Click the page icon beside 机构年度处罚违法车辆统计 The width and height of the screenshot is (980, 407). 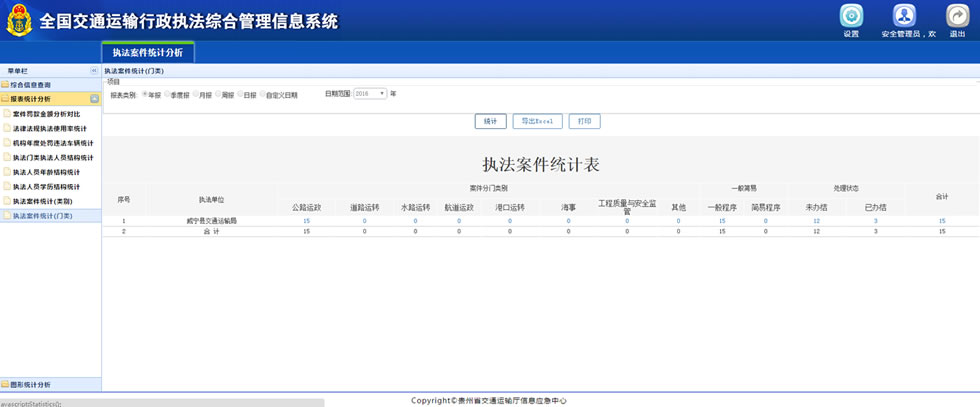[8, 143]
